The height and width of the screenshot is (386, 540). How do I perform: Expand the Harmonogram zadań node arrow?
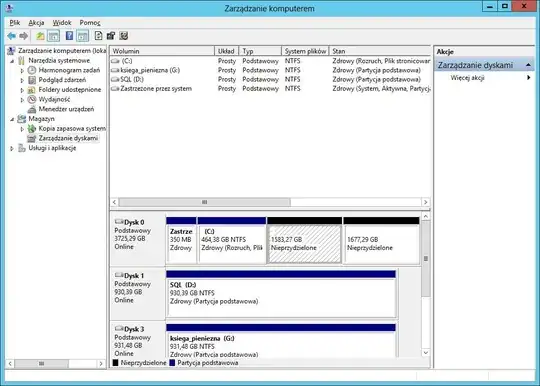[x=22, y=71]
